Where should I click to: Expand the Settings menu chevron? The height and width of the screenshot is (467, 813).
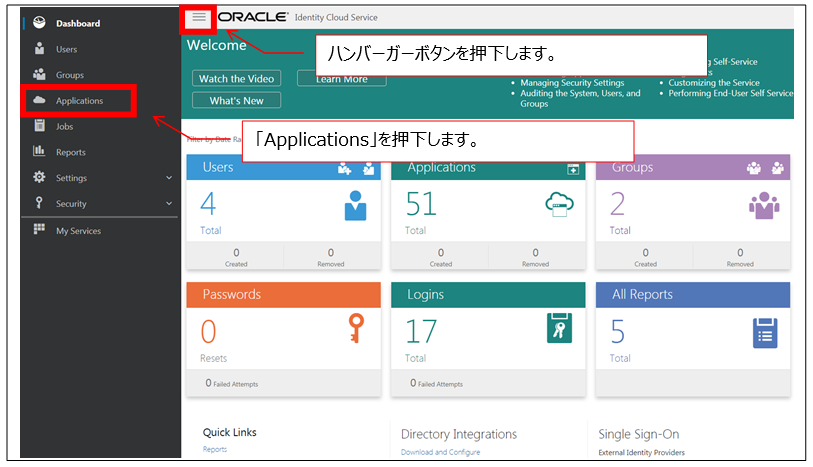click(169, 178)
